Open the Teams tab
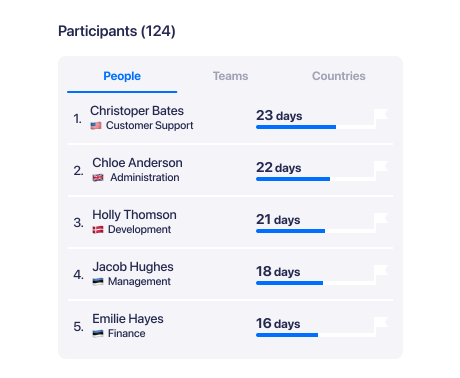The height and width of the screenshot is (378, 460). (230, 76)
